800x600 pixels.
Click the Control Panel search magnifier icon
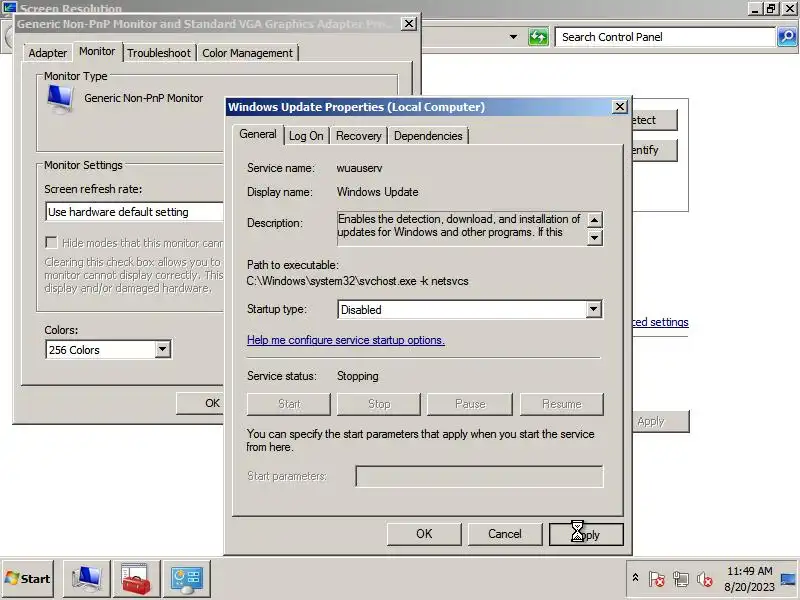click(x=787, y=37)
